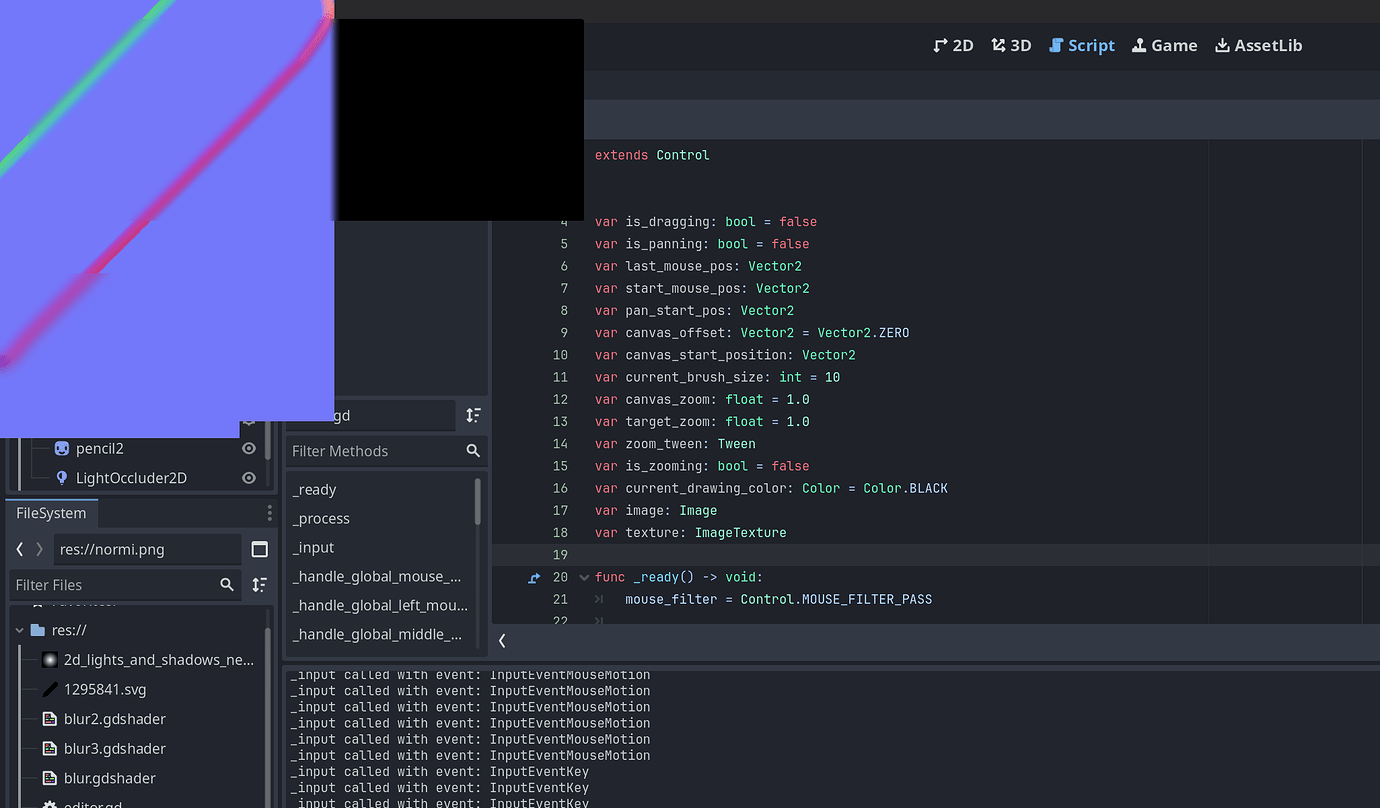1380x808 pixels.
Task: Hide the pencil2 node with its eye toggle
Action: (250, 448)
